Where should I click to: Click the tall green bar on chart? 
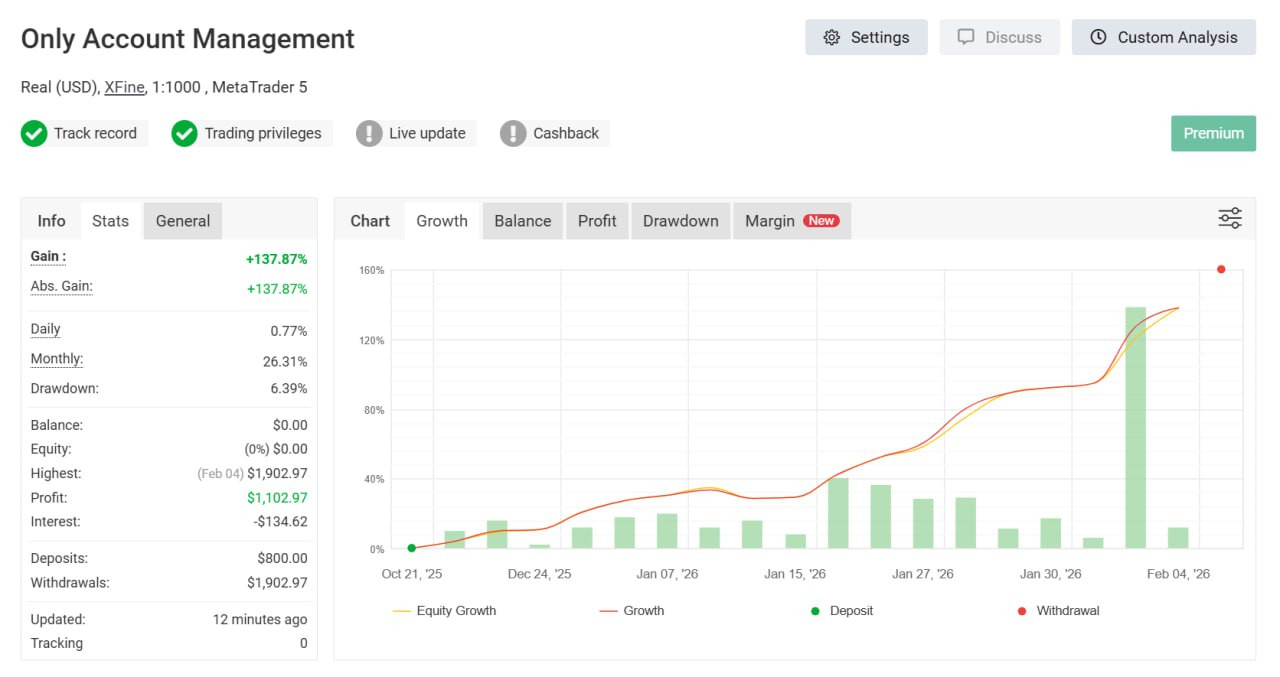click(1135, 428)
